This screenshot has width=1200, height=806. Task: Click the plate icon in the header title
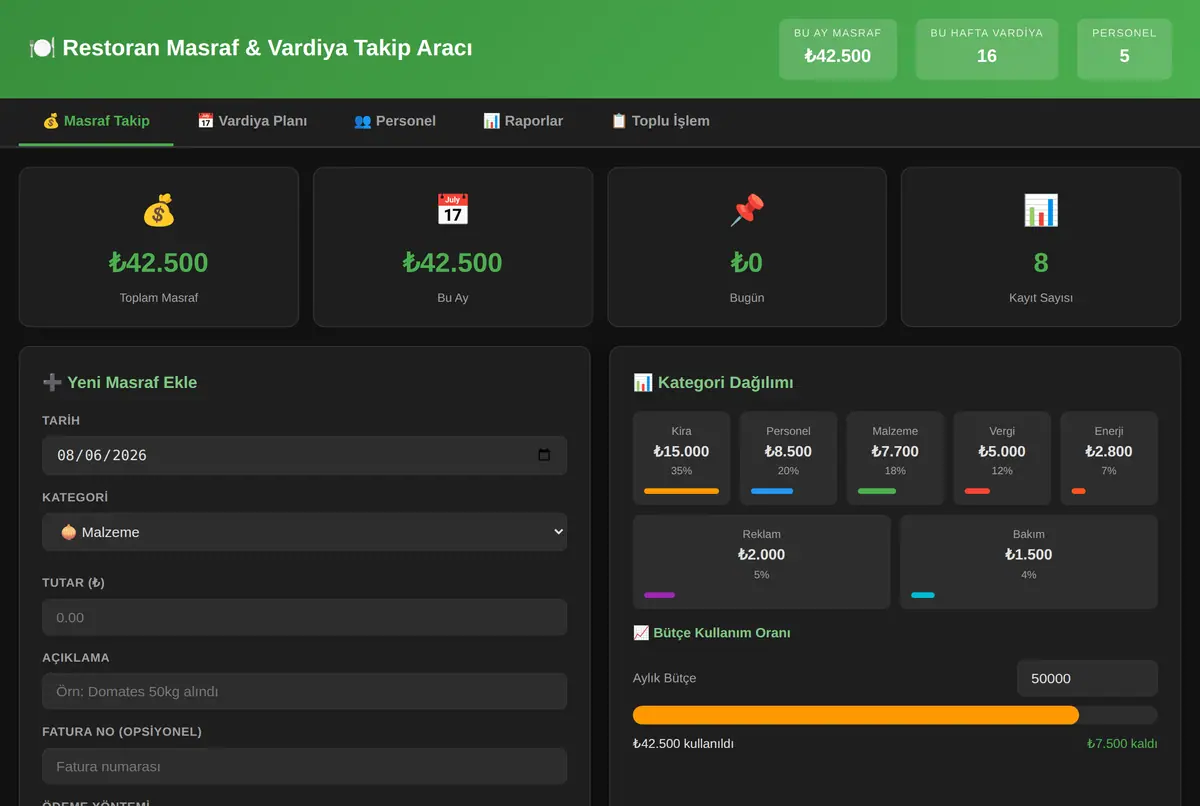tap(42, 48)
